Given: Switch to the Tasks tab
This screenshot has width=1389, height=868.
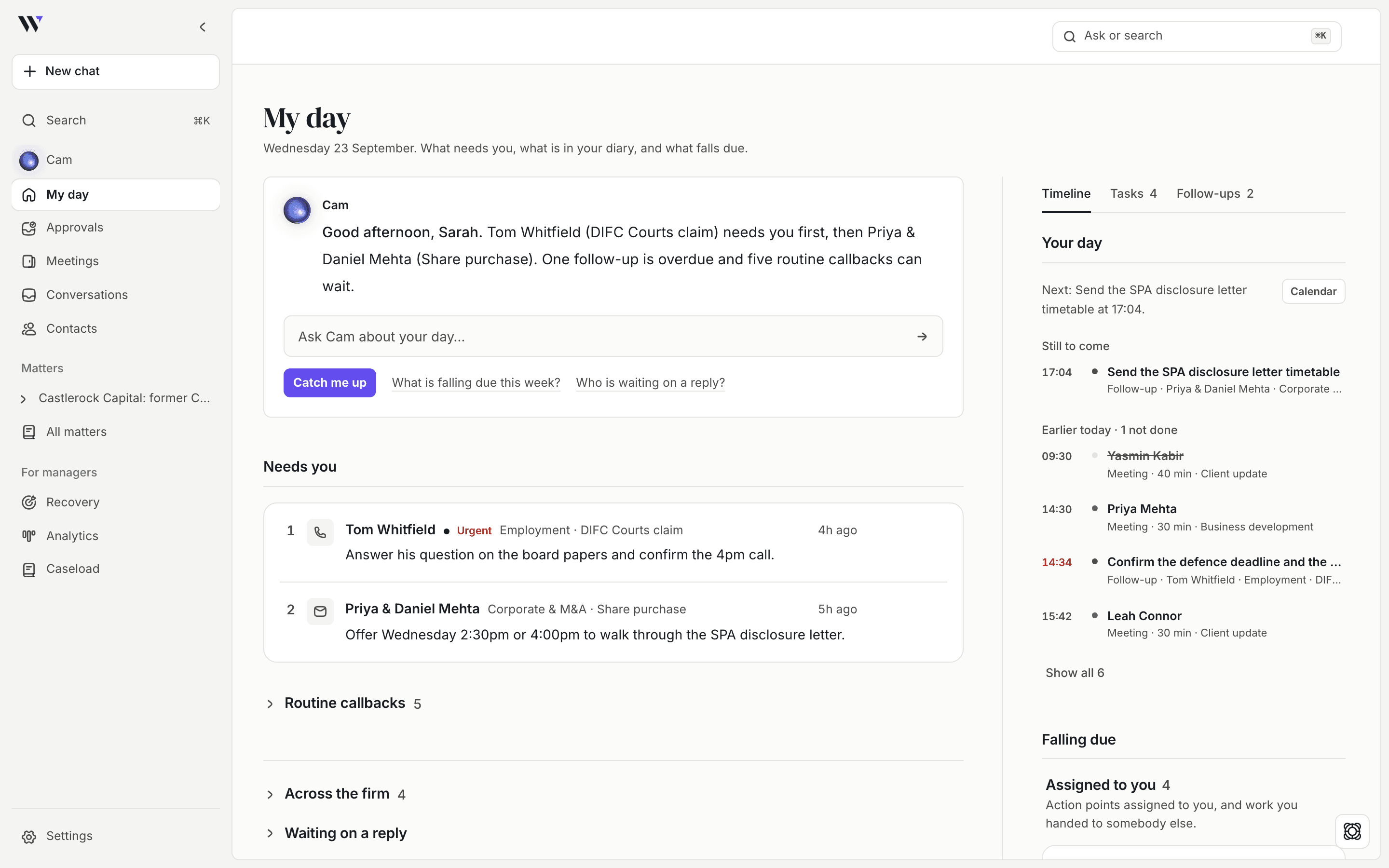Looking at the screenshot, I should (x=1133, y=194).
